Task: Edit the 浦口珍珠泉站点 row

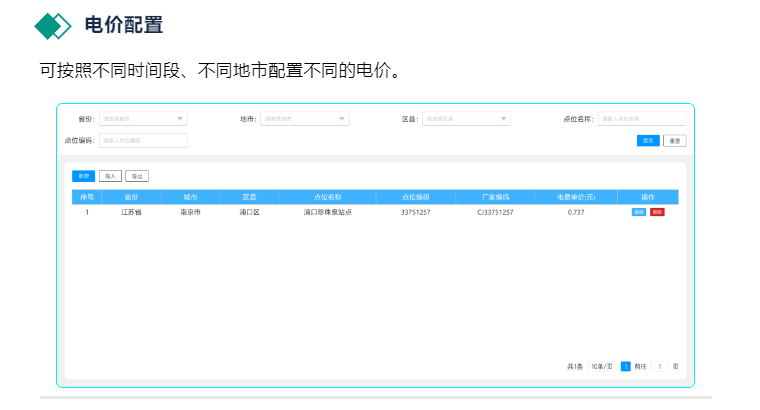Action: [638, 212]
